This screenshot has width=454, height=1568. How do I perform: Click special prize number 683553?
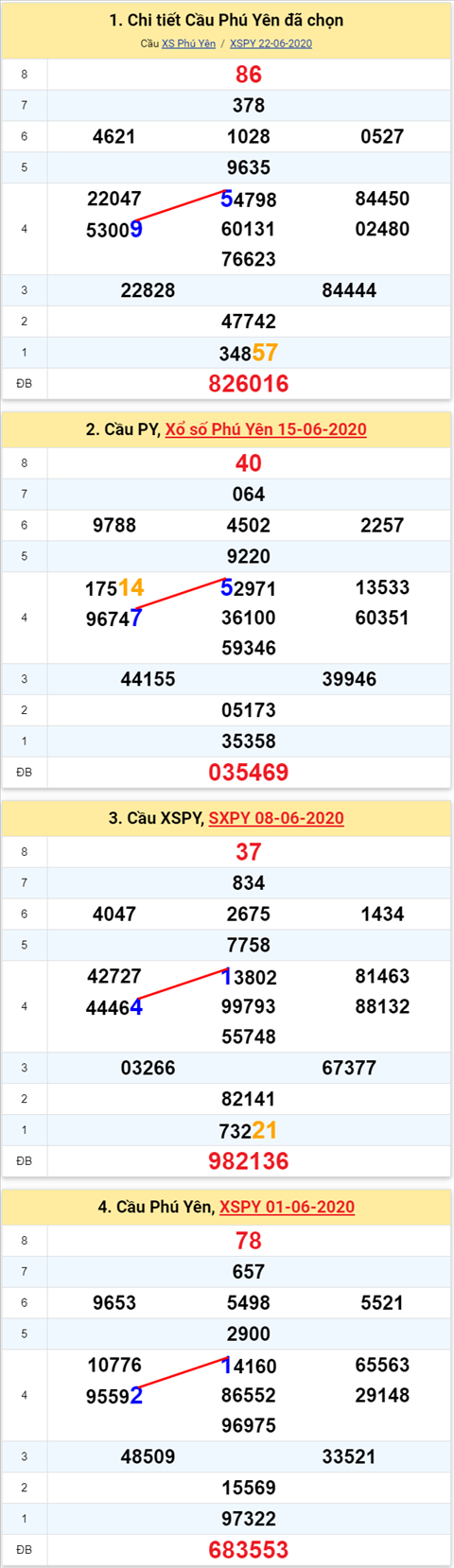pyautogui.click(x=249, y=1550)
